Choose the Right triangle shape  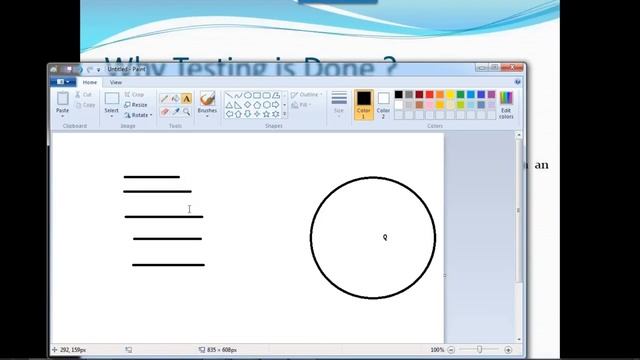tap(238, 105)
